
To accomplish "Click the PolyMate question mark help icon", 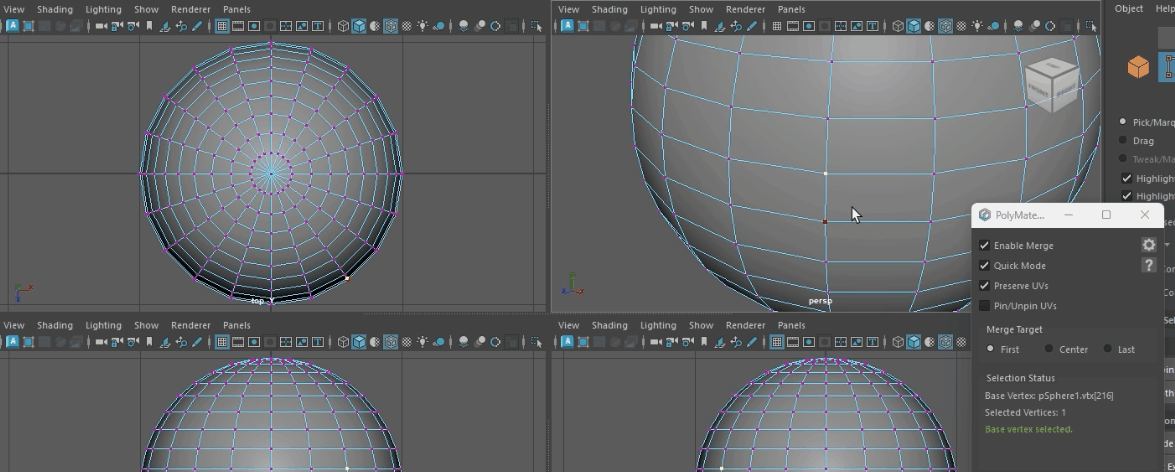I will [1148, 265].
